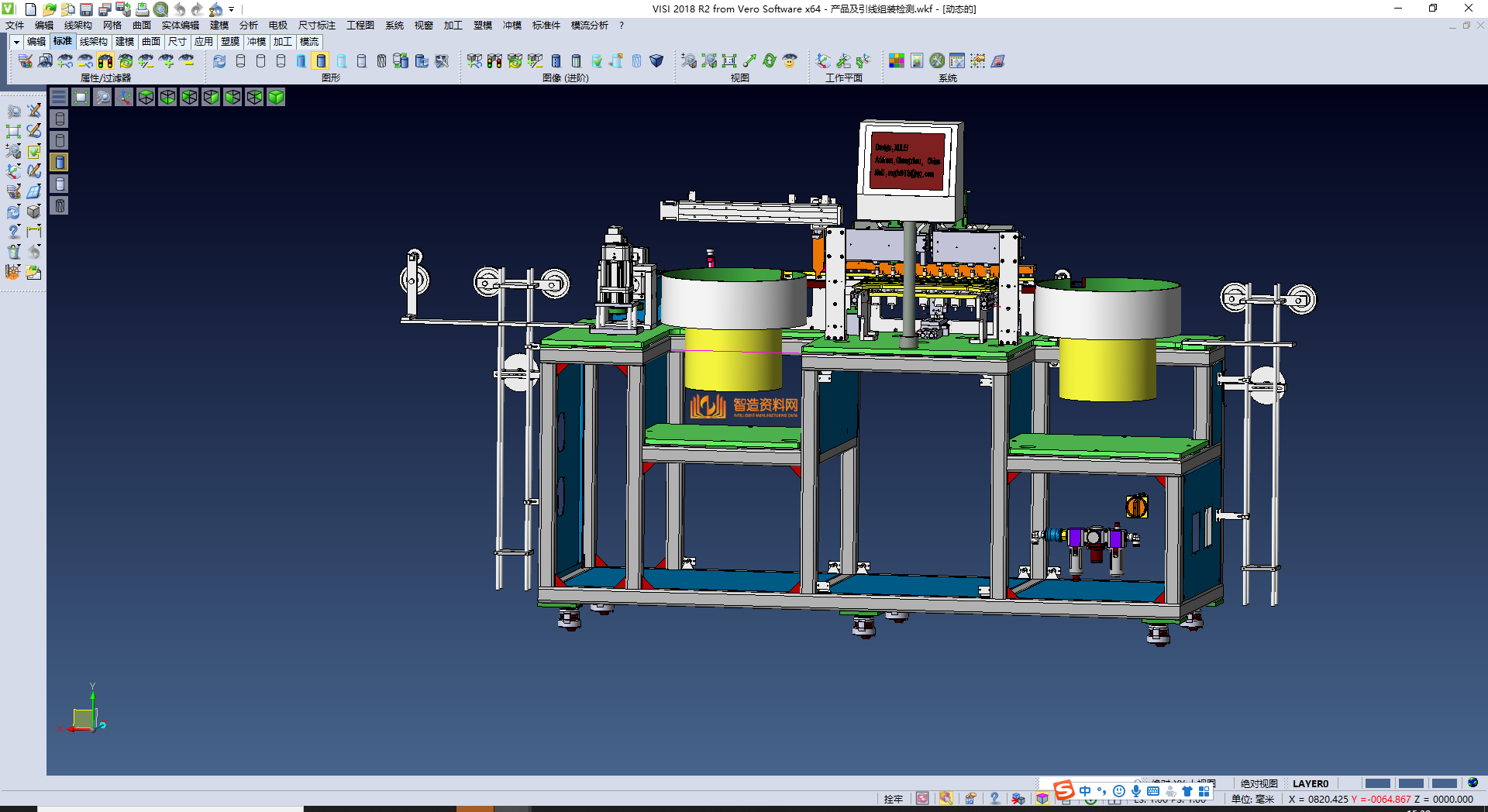The image size is (1488, 812).
Task: Switch to the 线架构 toolbar tab
Action: point(93,42)
